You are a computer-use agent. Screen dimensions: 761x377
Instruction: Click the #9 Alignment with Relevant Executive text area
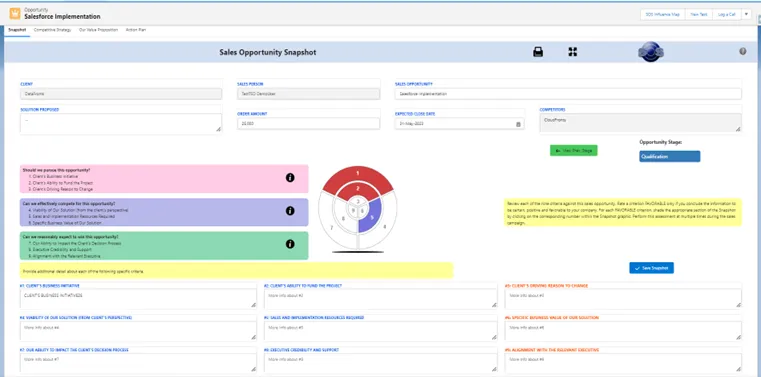click(x=623, y=362)
